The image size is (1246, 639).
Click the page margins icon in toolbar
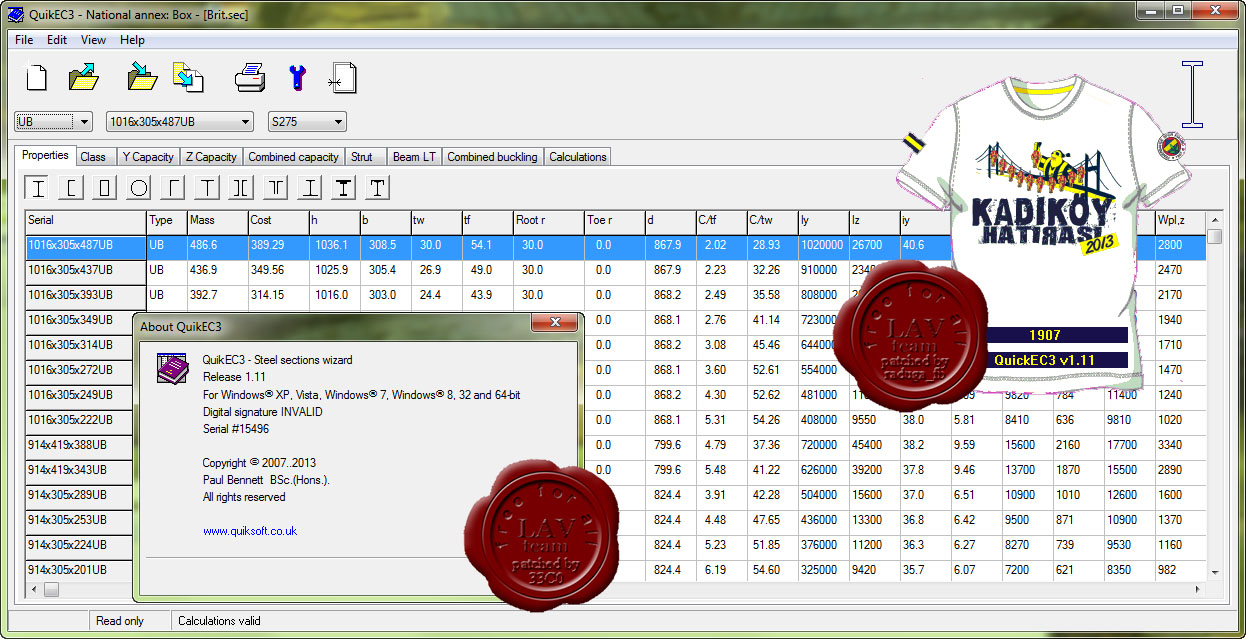pos(343,77)
